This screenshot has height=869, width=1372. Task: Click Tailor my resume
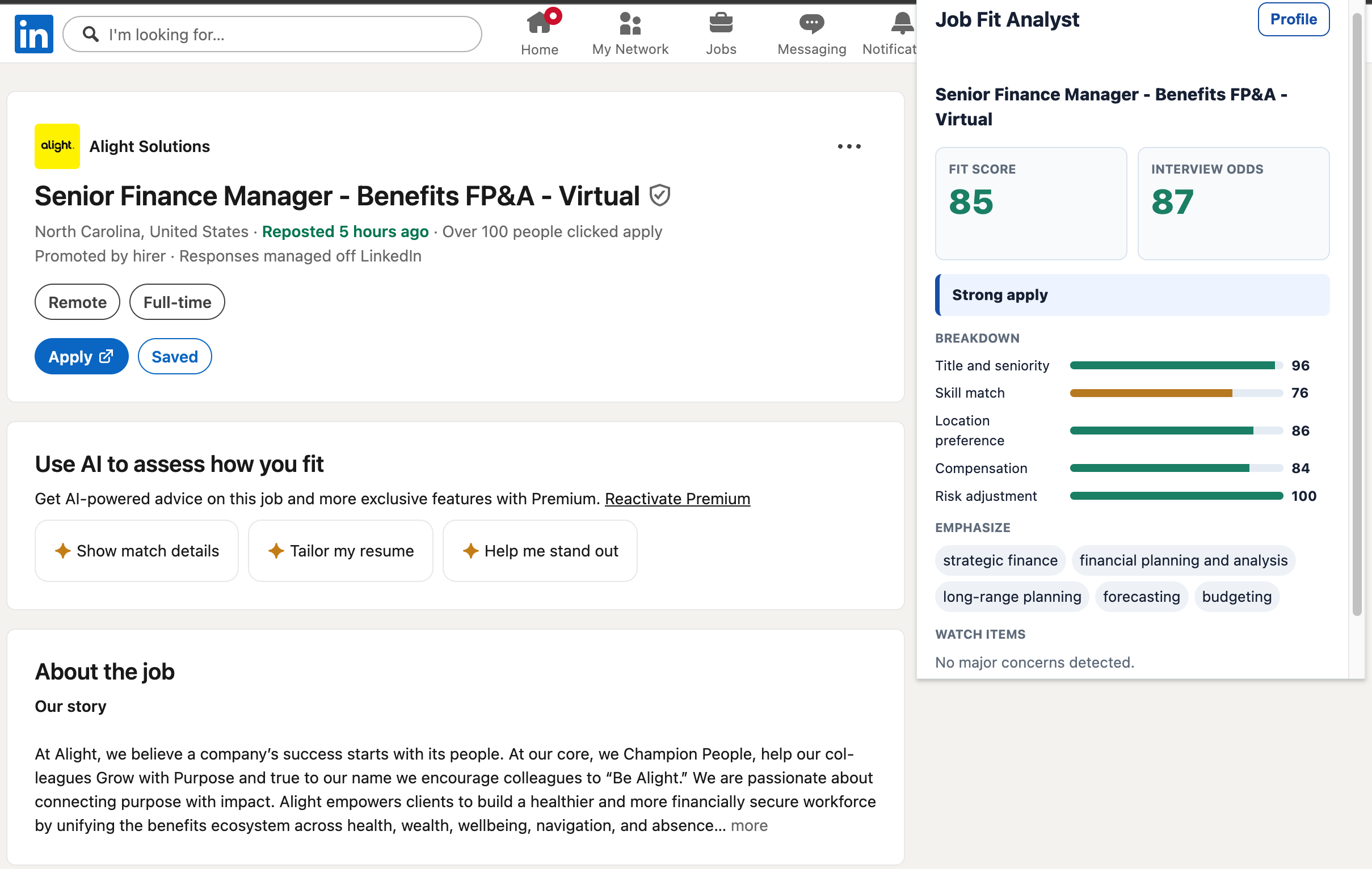(340, 551)
